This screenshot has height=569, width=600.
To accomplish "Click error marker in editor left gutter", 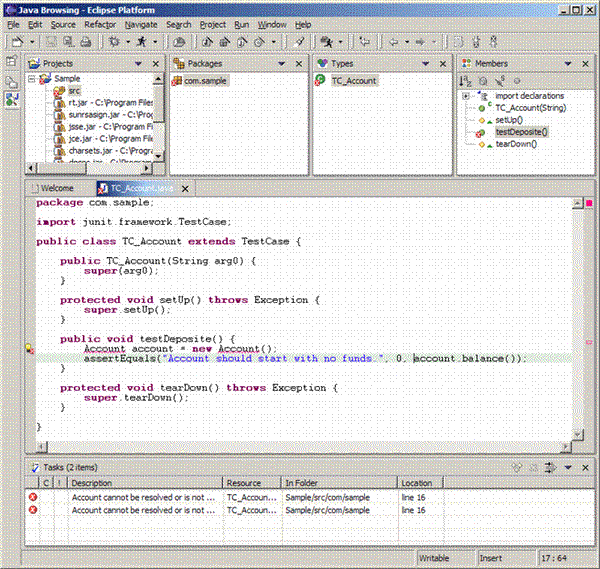I will click(29, 350).
